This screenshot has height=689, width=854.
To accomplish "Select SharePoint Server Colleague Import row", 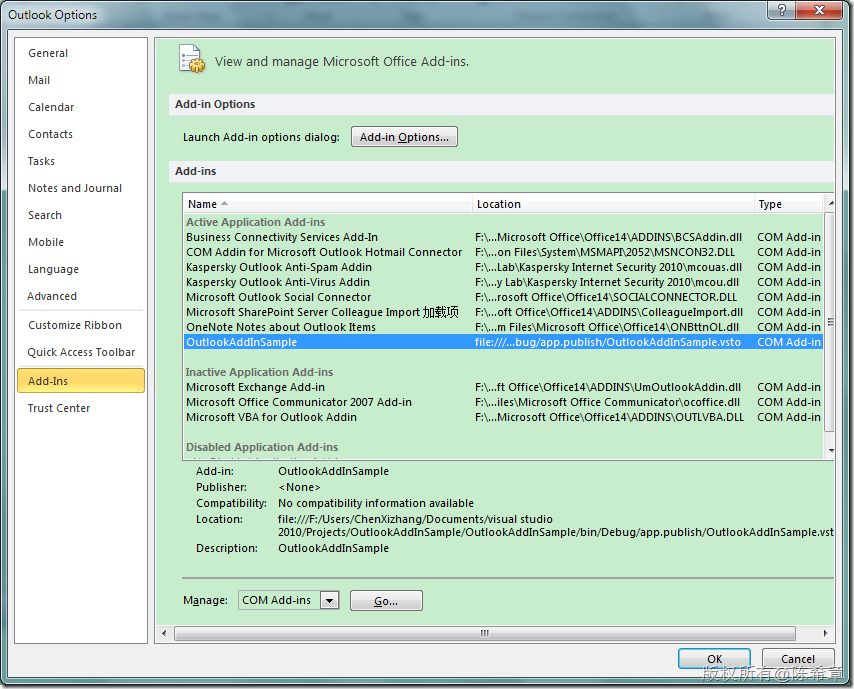I will pos(503,312).
